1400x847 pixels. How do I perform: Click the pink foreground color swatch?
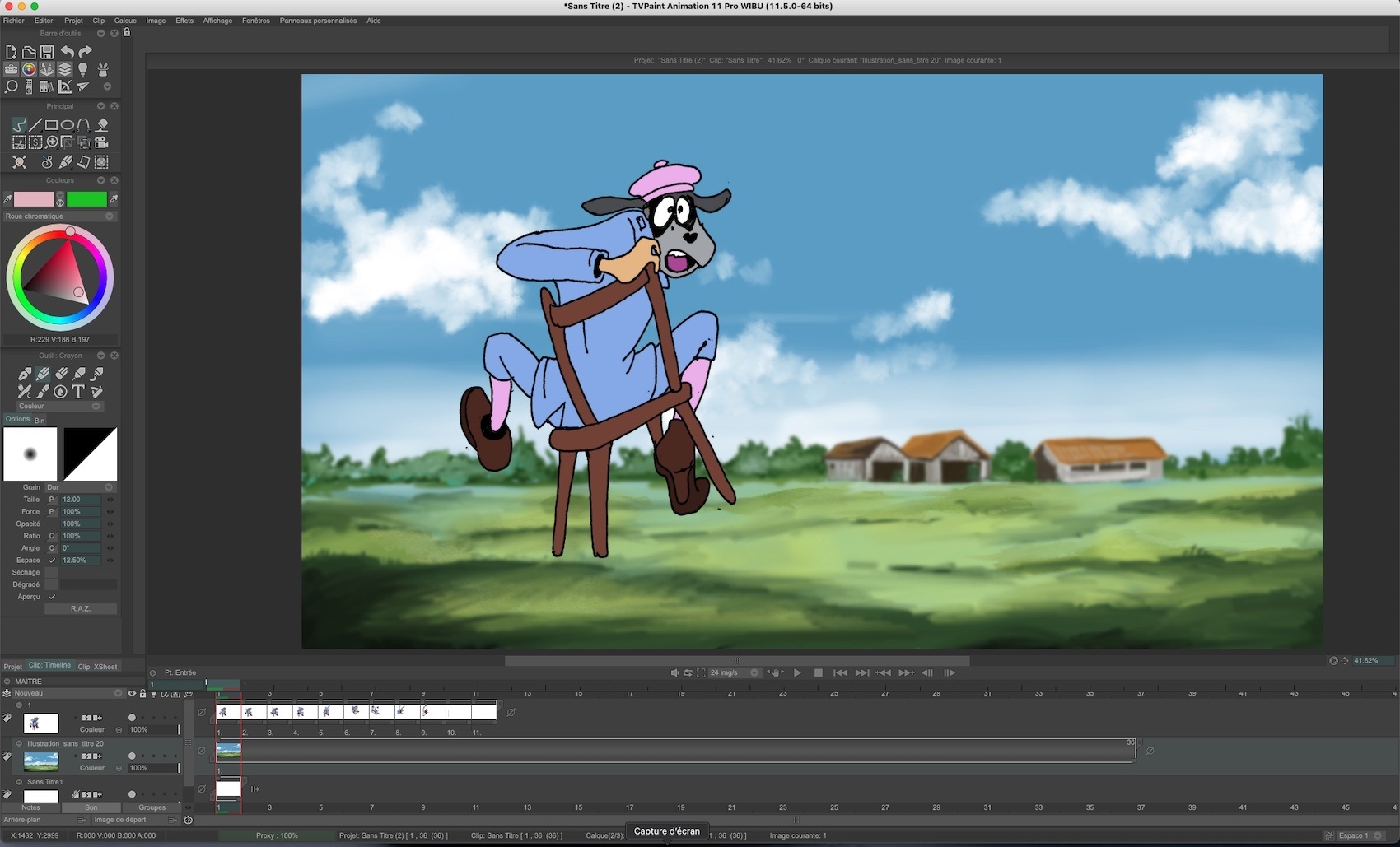[34, 199]
